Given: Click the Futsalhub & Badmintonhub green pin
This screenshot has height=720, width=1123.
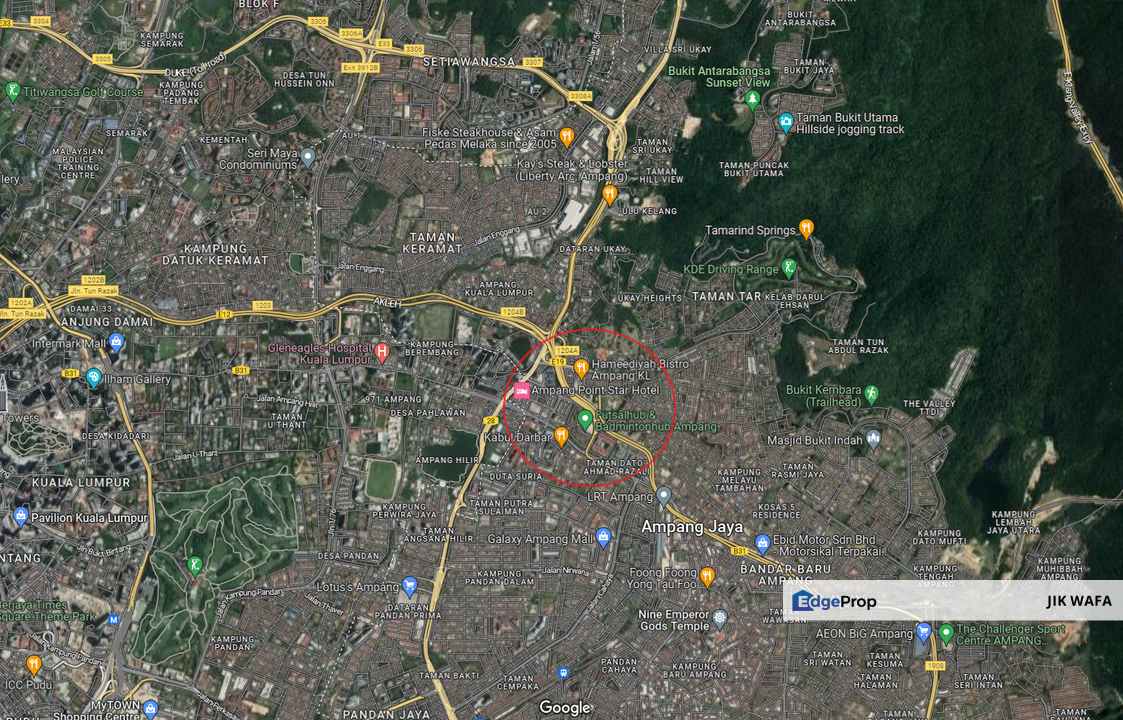Looking at the screenshot, I should point(586,418).
